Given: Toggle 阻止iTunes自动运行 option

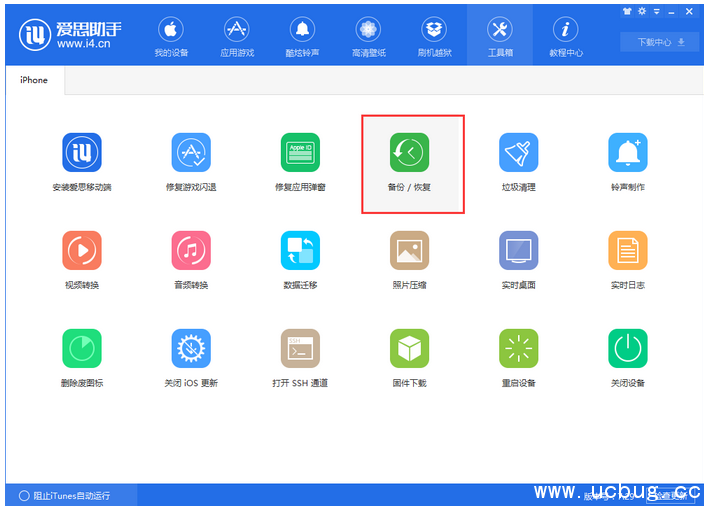Looking at the screenshot, I should tap(64, 496).
